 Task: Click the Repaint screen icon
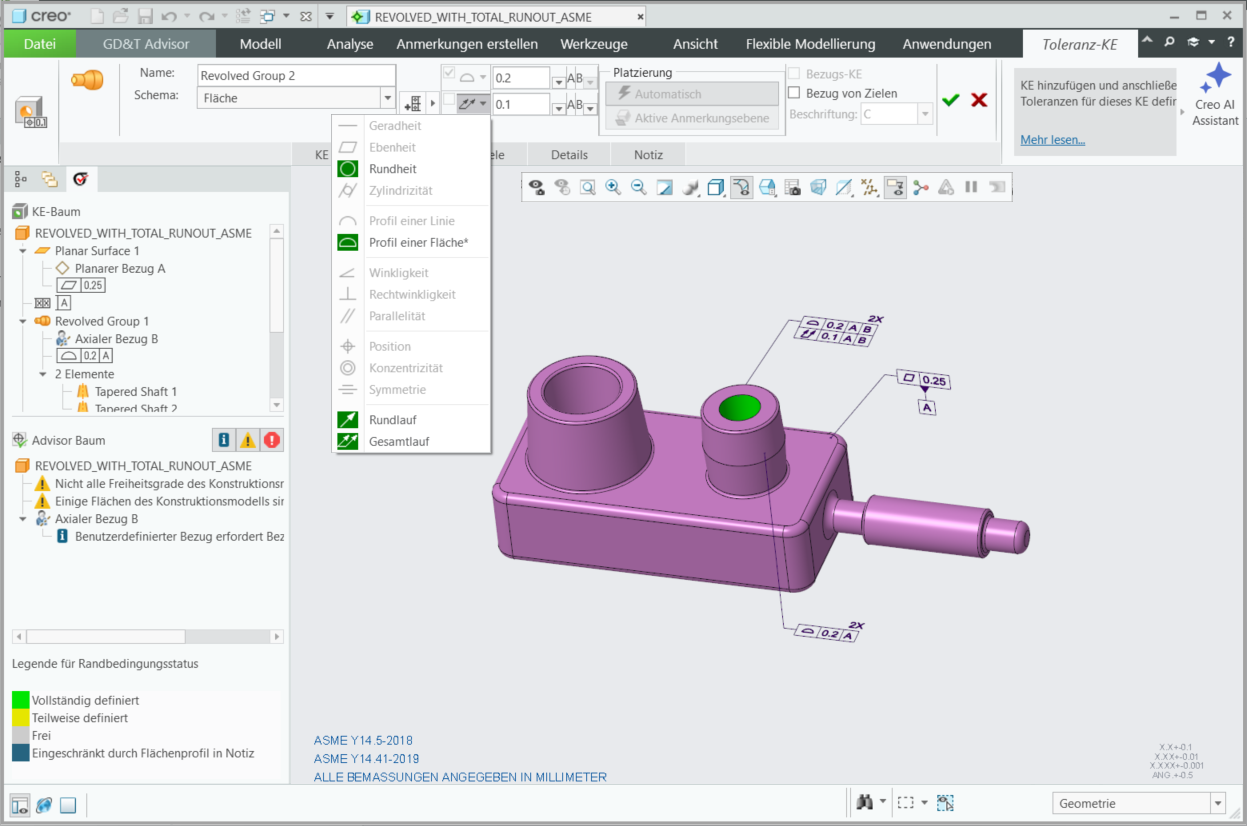point(664,187)
